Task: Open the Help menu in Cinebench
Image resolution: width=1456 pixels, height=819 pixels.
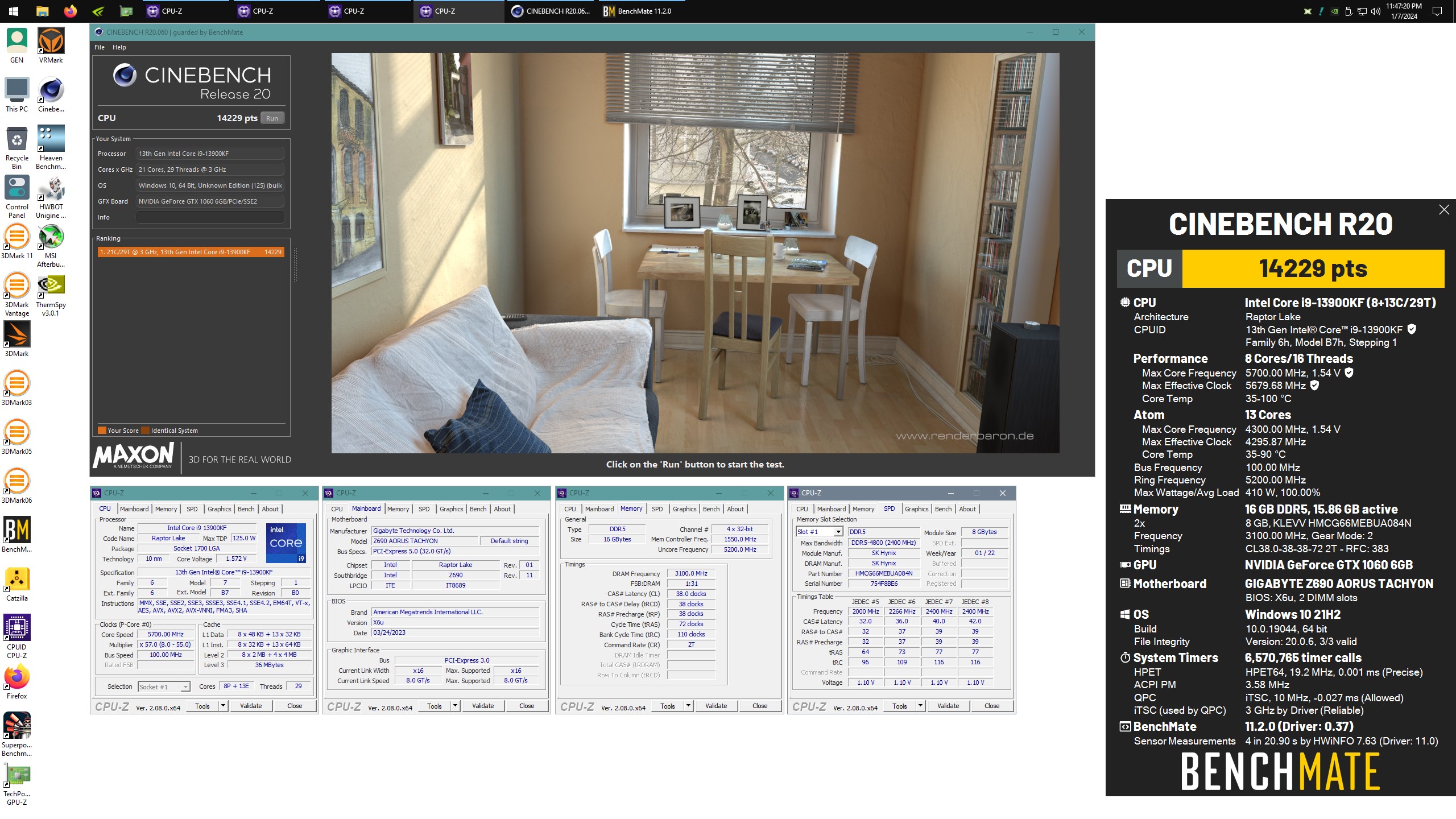Action: 119,47
